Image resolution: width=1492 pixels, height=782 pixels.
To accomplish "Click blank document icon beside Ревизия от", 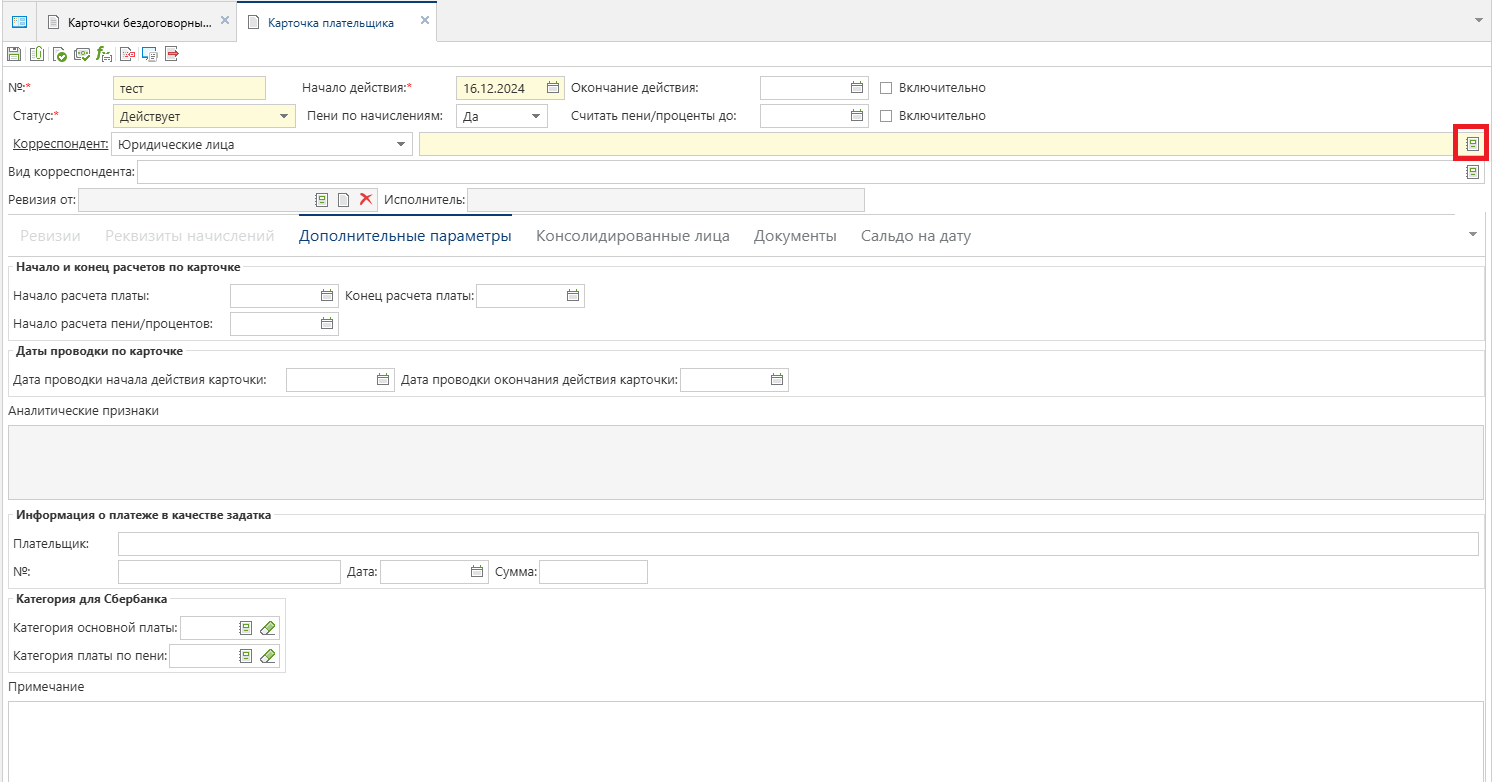I will [343, 200].
